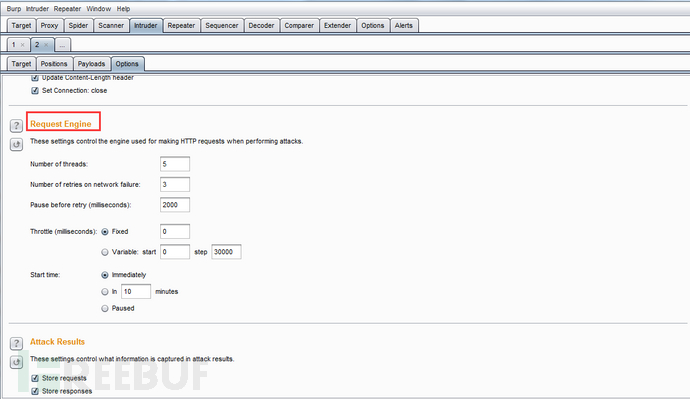Restore defaults for Attack Results section

pos(16,362)
